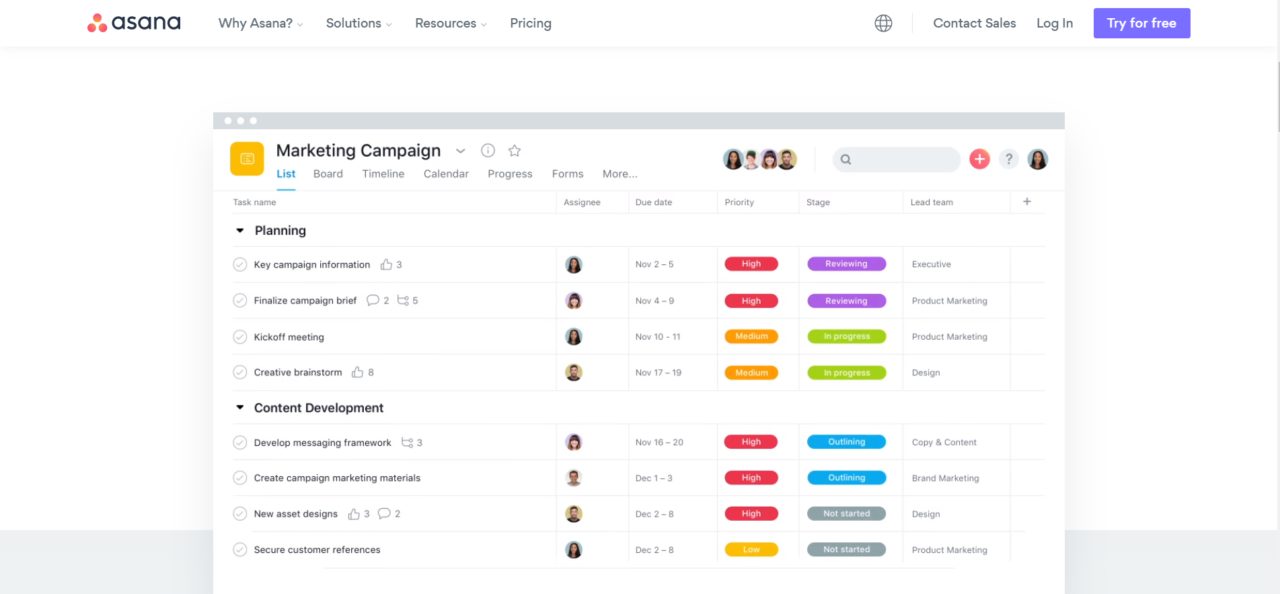Open the Marketing Campaign title dropdown
Screen dimensions: 1280x594
click(460, 150)
